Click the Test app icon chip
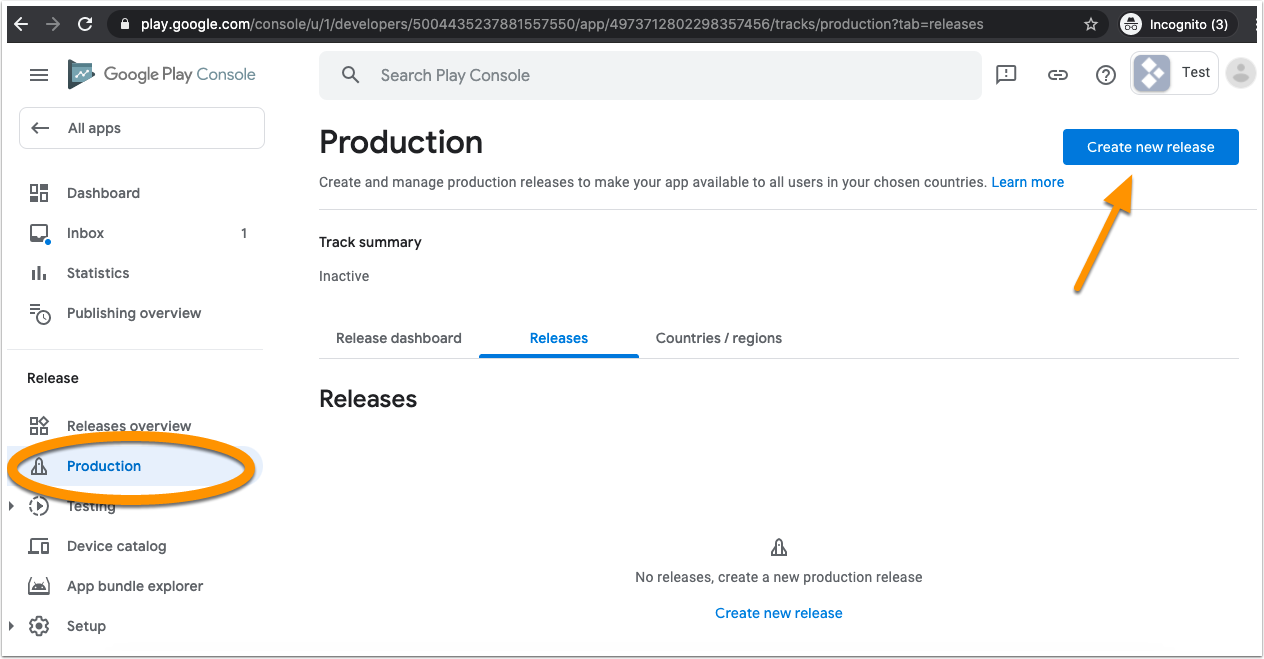This screenshot has height=659, width=1264. [x=1174, y=73]
